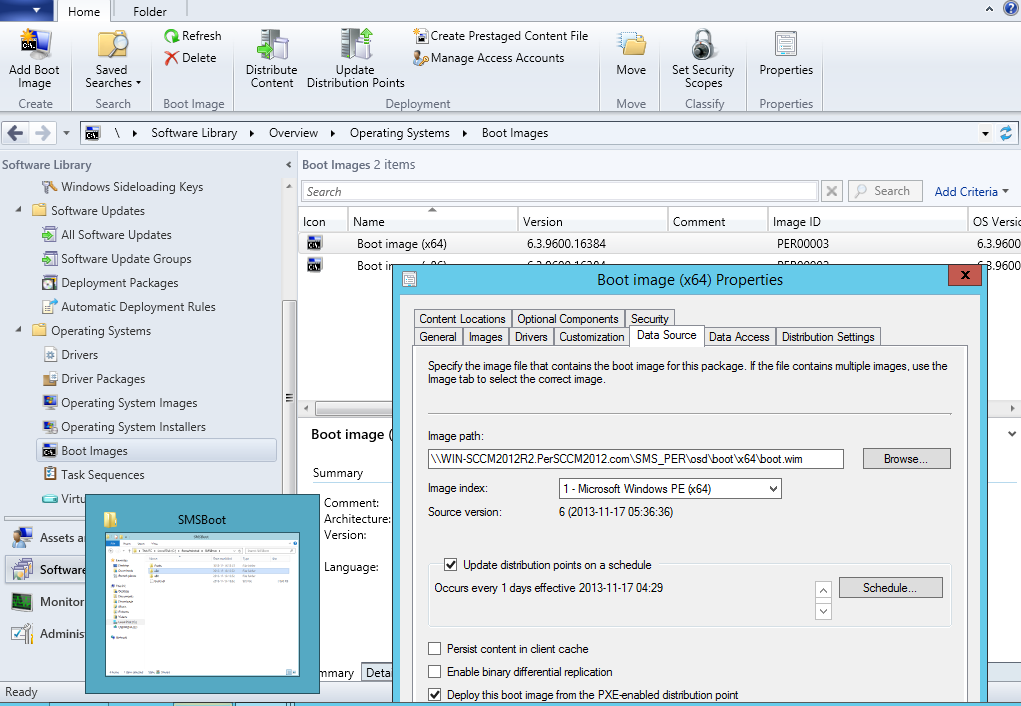Open the Data Access tab

tap(739, 337)
